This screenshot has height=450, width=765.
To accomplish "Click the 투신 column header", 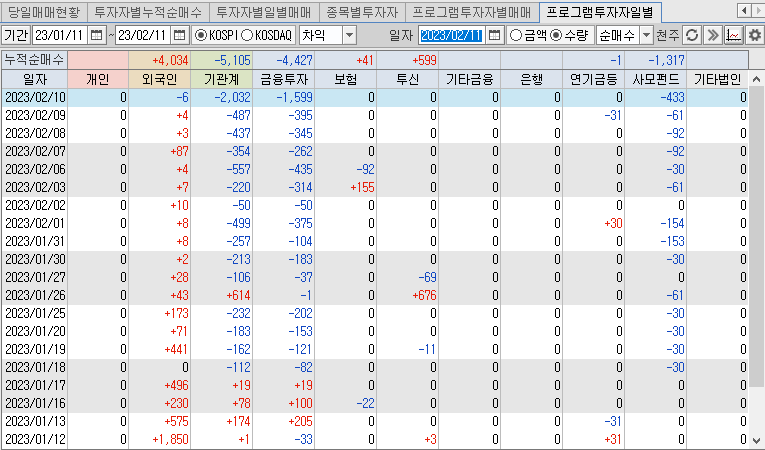I will click(x=407, y=79).
